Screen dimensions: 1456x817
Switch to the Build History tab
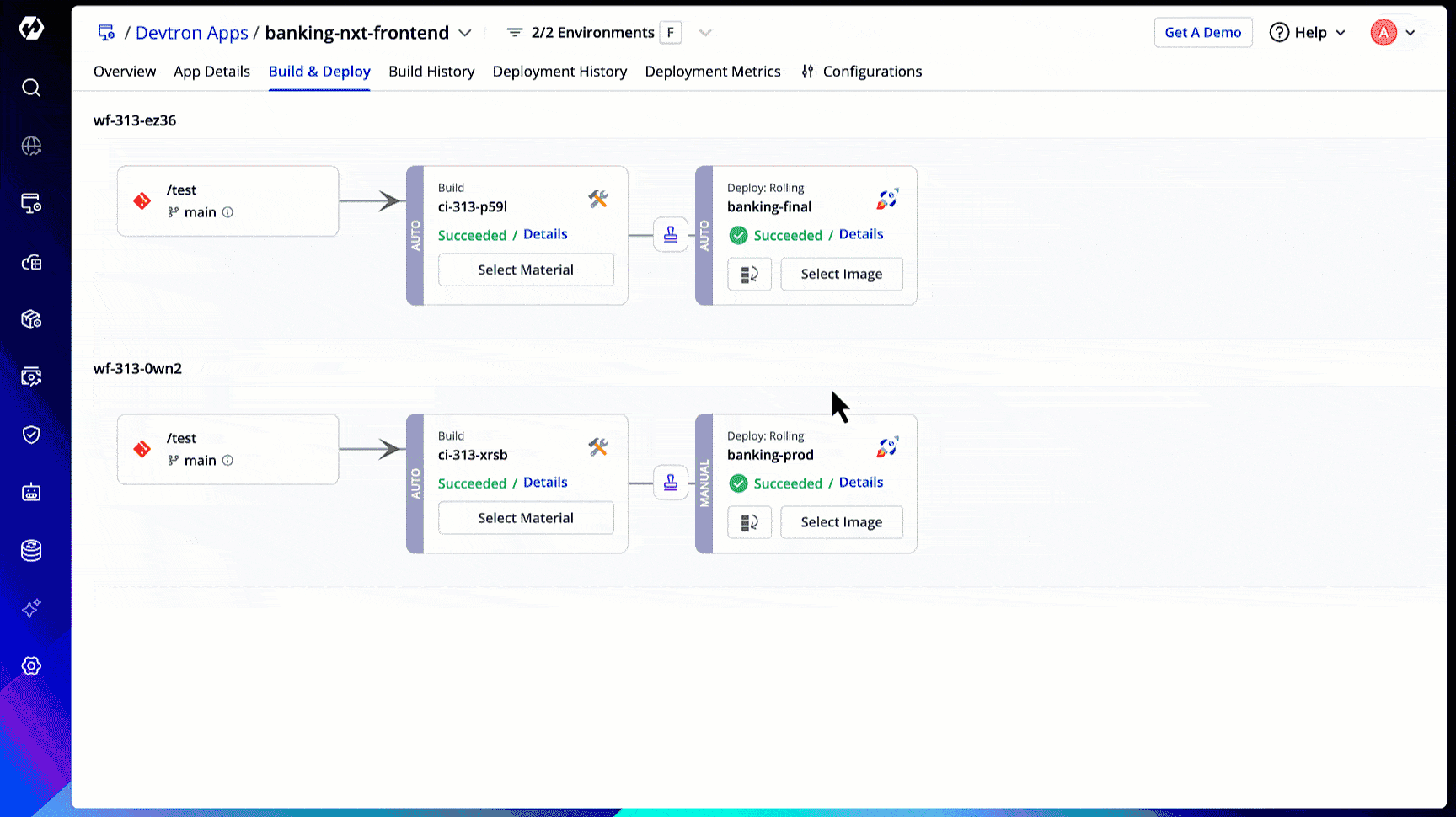point(431,72)
